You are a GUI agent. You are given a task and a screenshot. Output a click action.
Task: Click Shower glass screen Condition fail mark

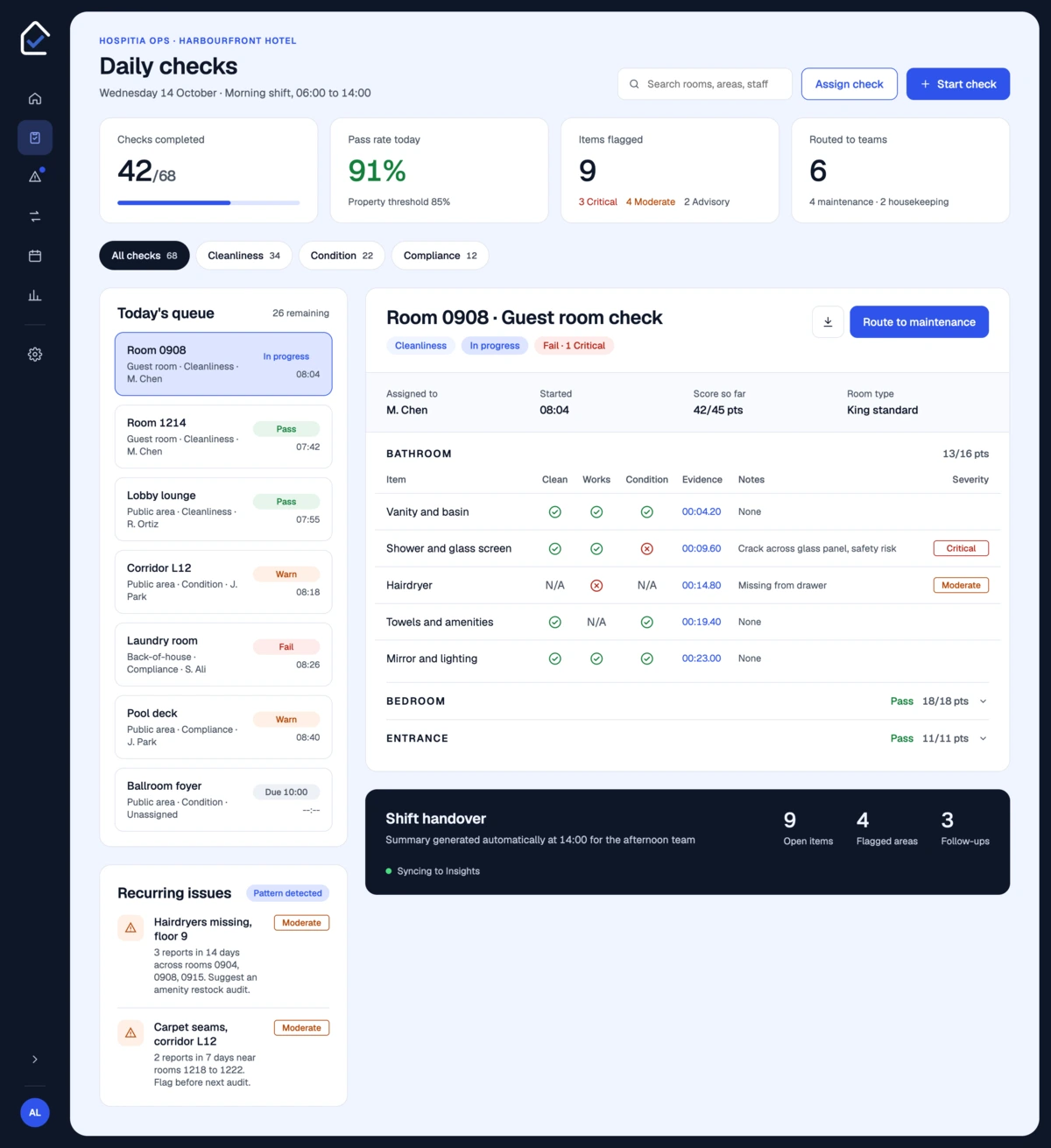(646, 549)
